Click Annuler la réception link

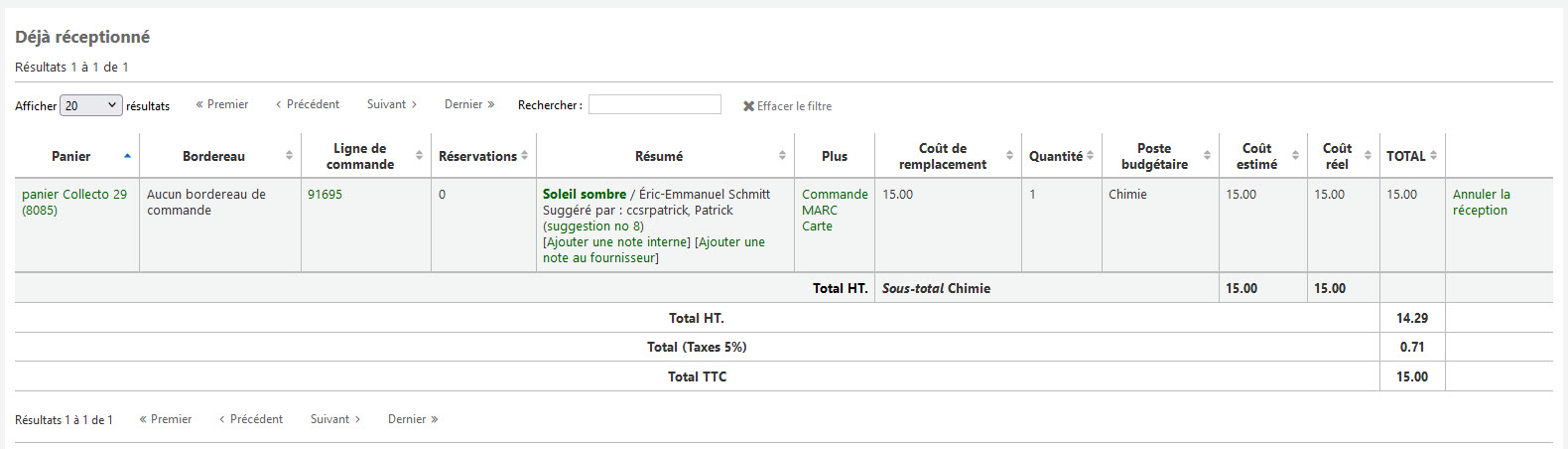coord(1482,202)
